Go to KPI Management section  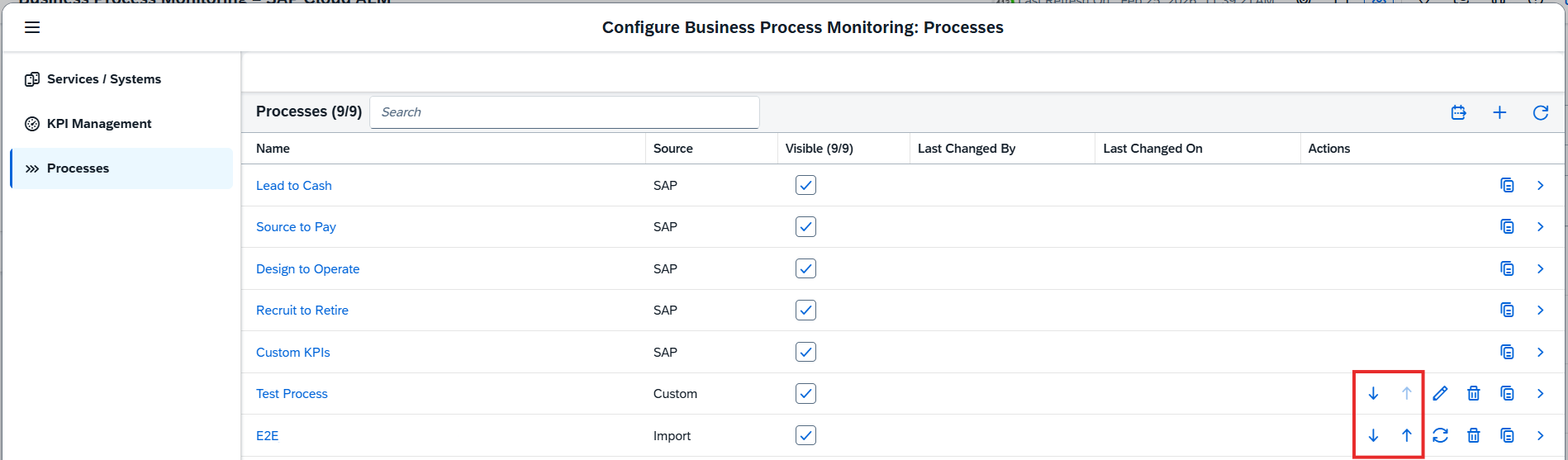[99, 123]
